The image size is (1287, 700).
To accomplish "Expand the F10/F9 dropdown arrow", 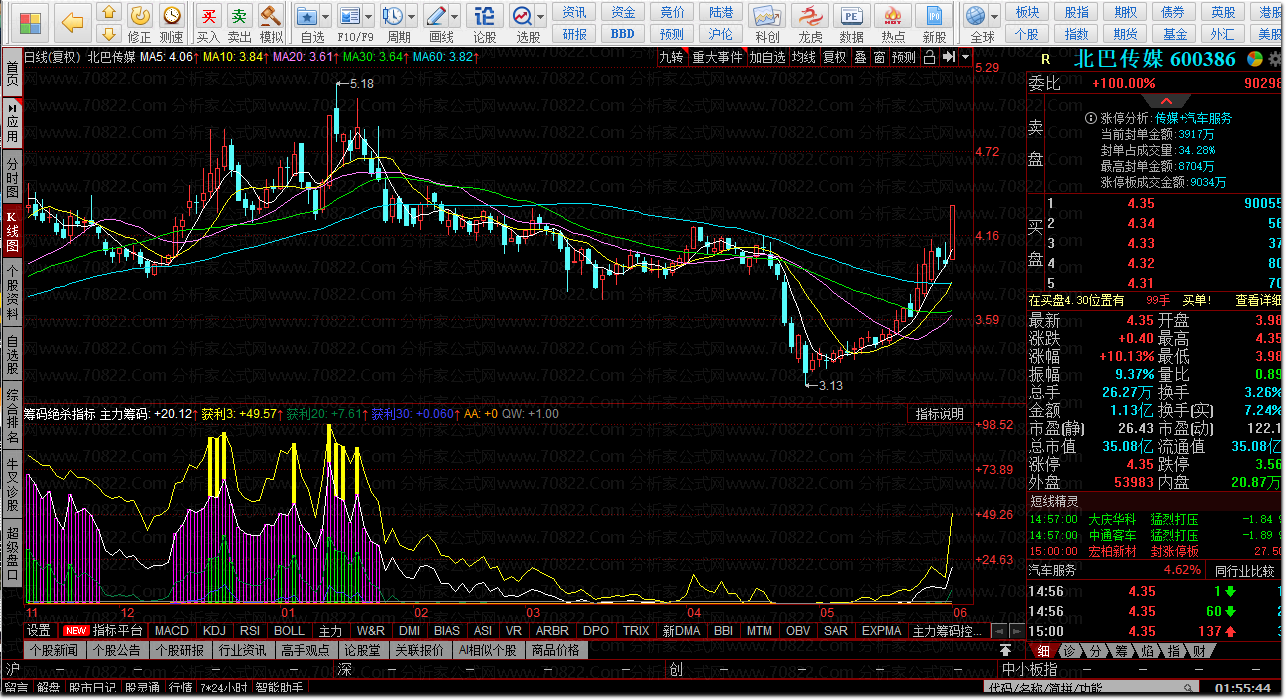I will click(x=369, y=17).
